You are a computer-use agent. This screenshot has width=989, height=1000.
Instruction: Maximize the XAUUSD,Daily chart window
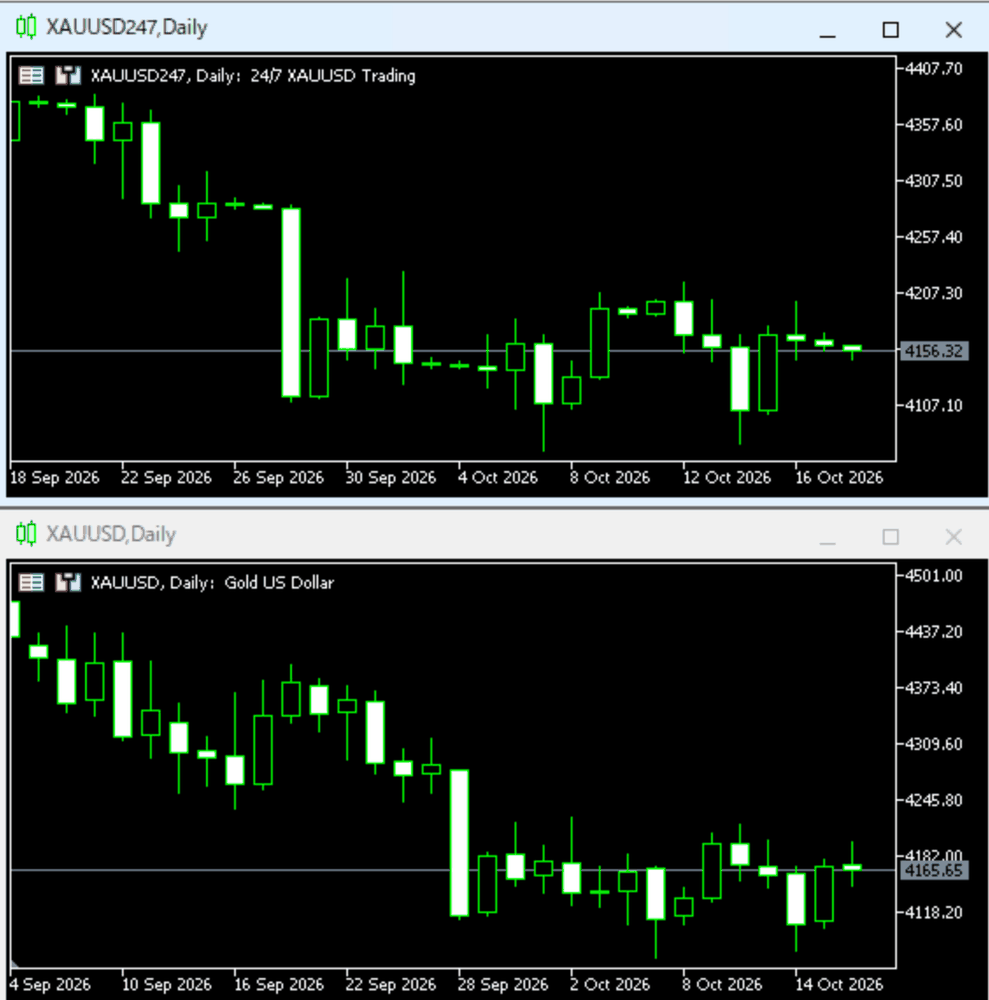[890, 537]
